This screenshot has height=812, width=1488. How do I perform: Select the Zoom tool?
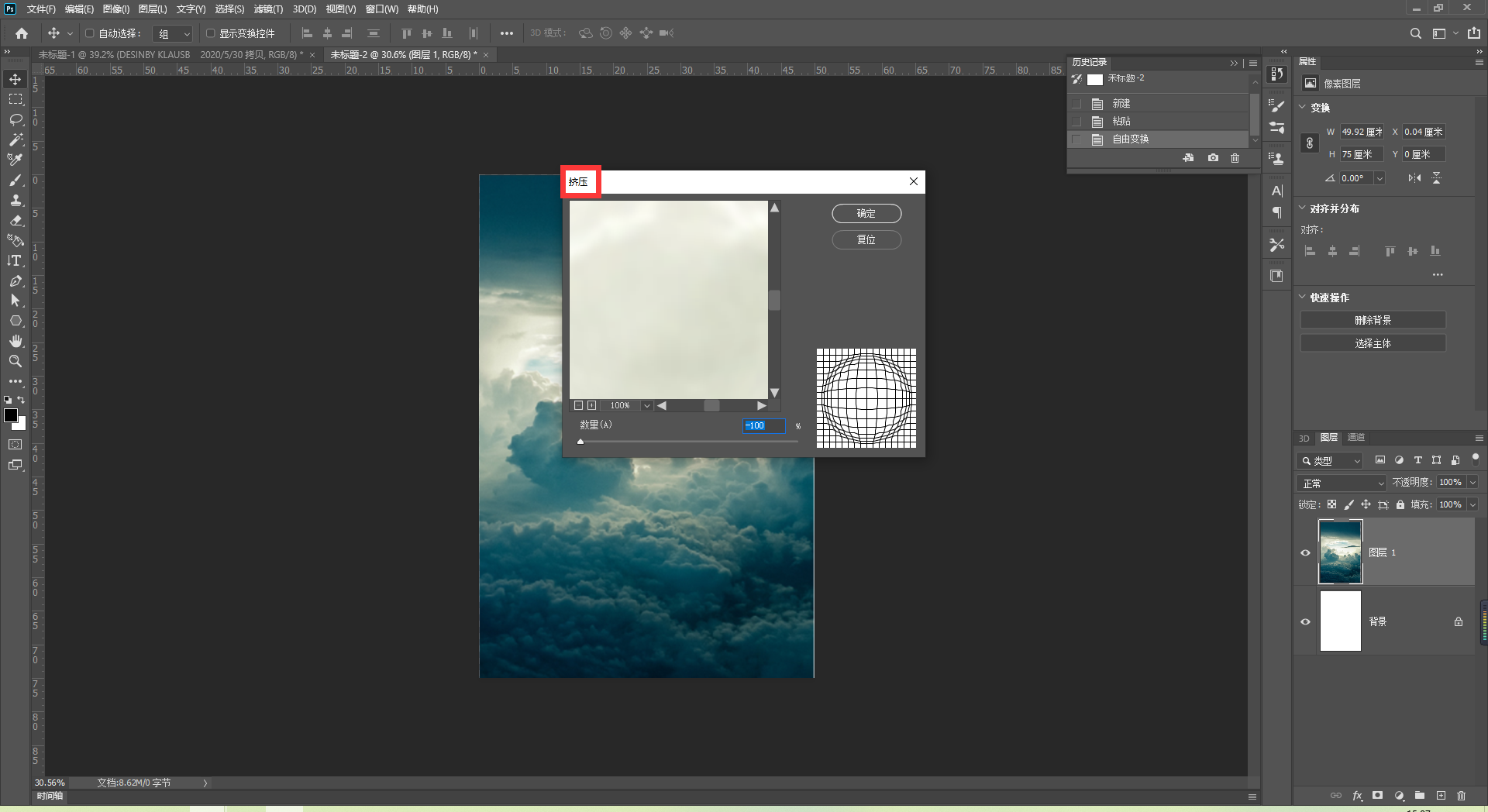pyautogui.click(x=15, y=361)
